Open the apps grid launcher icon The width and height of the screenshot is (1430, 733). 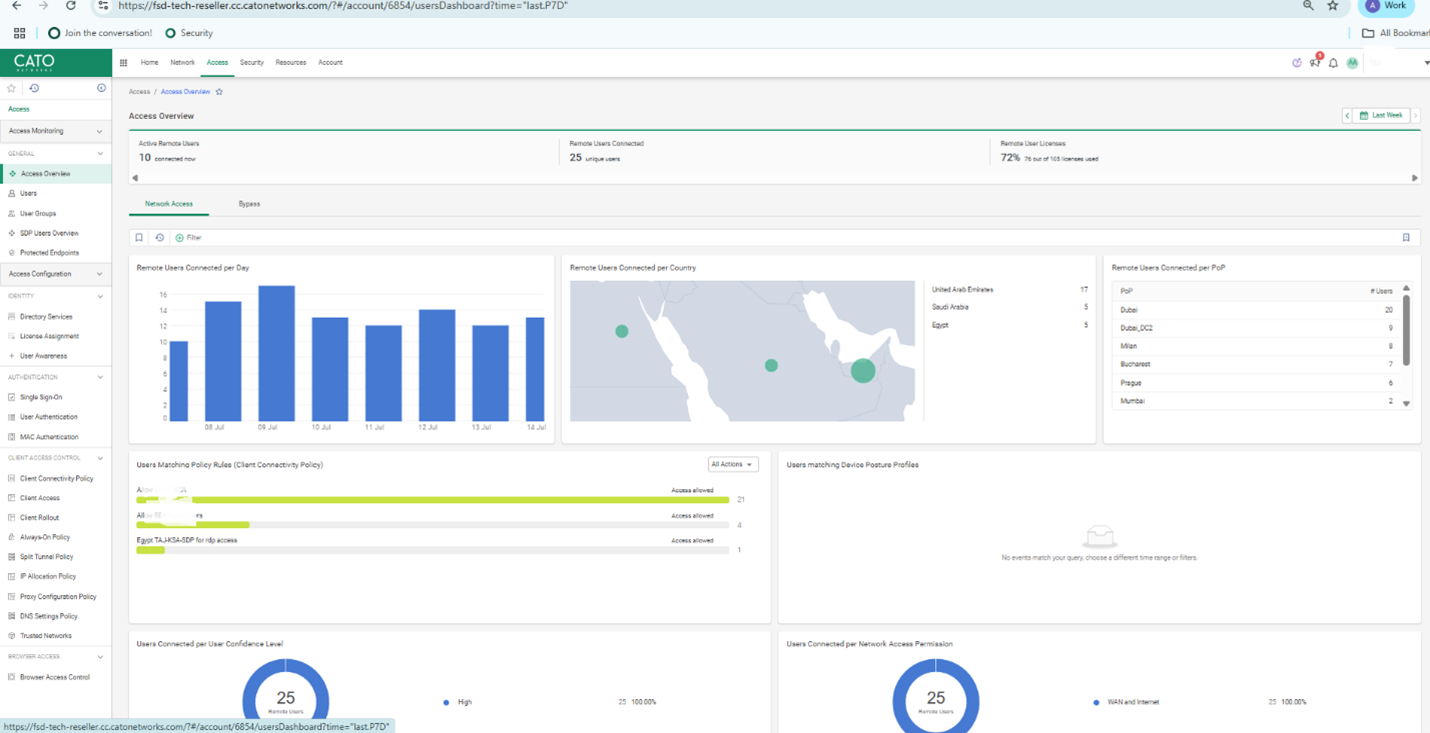point(124,63)
